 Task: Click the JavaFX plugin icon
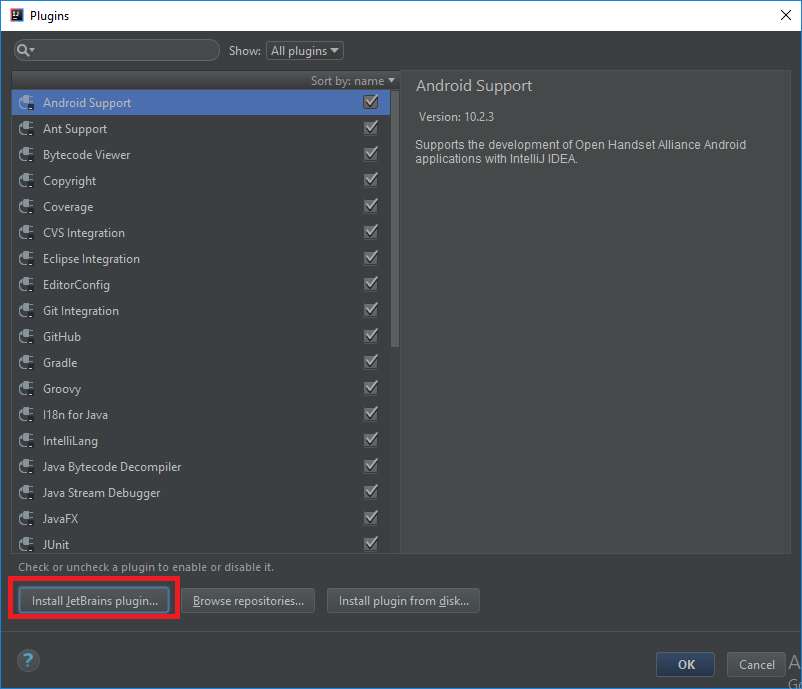point(27,519)
